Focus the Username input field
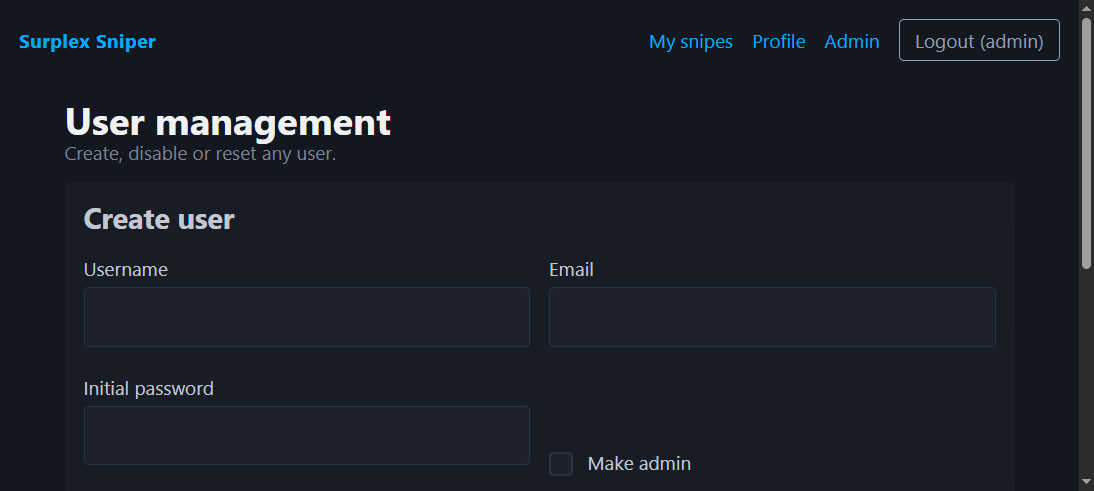Image resolution: width=1094 pixels, height=491 pixels. 306,317
